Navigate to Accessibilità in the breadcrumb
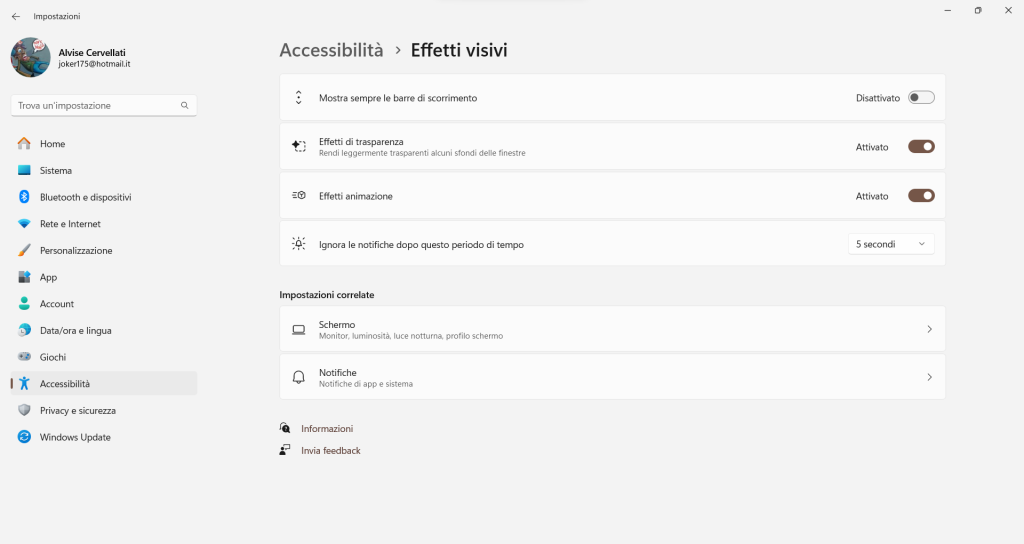 click(331, 50)
